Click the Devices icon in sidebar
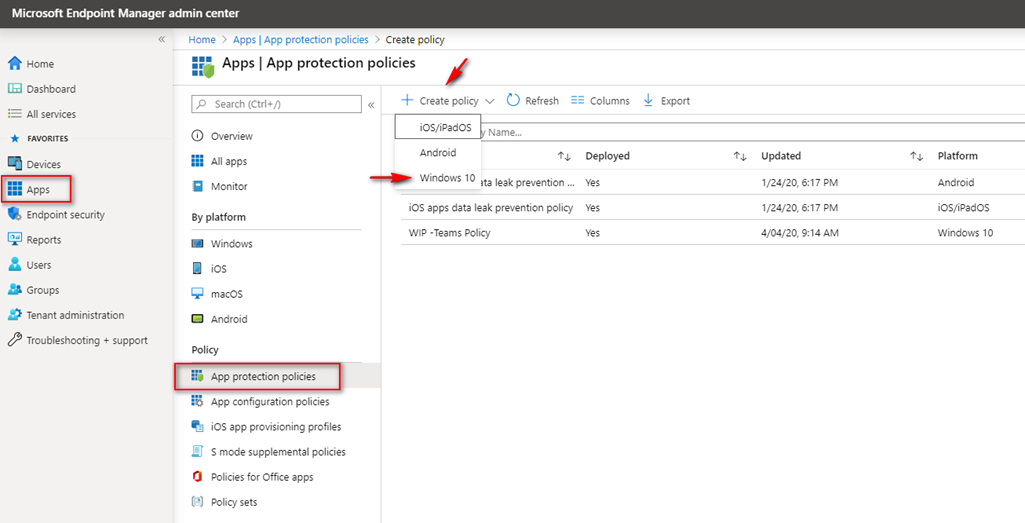The width and height of the screenshot is (1025, 523). (14, 163)
